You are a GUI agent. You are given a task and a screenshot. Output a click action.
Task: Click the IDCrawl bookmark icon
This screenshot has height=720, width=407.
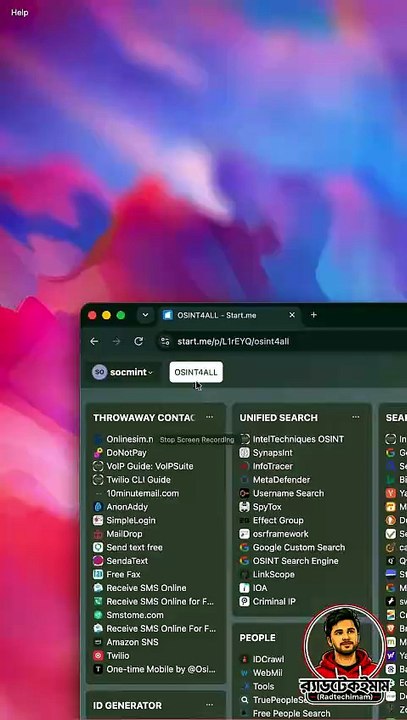[x=244, y=659]
